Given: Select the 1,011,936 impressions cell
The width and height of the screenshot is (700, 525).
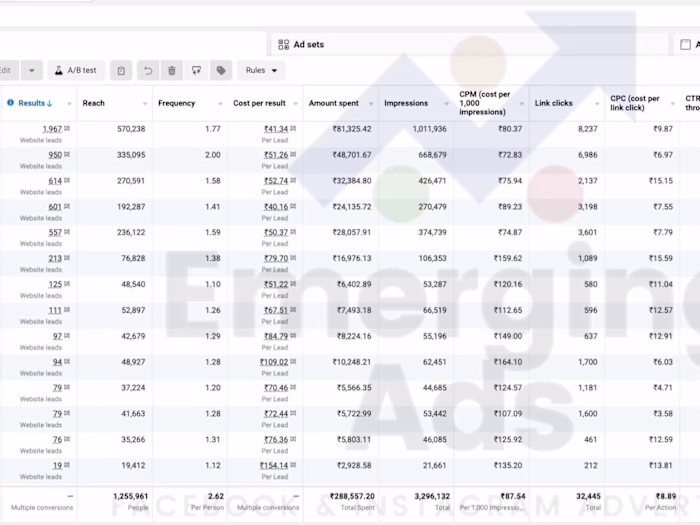Looking at the screenshot, I should (429, 129).
